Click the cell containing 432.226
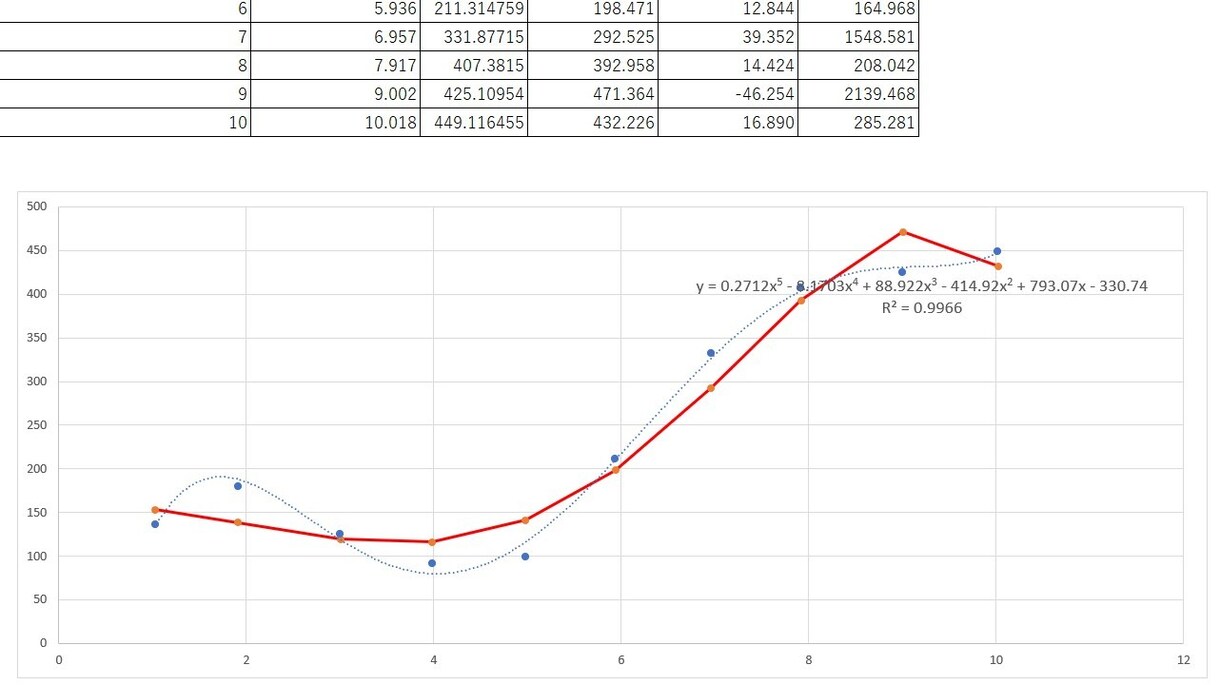Image resolution: width=1220 pixels, height=685 pixels. (593, 122)
